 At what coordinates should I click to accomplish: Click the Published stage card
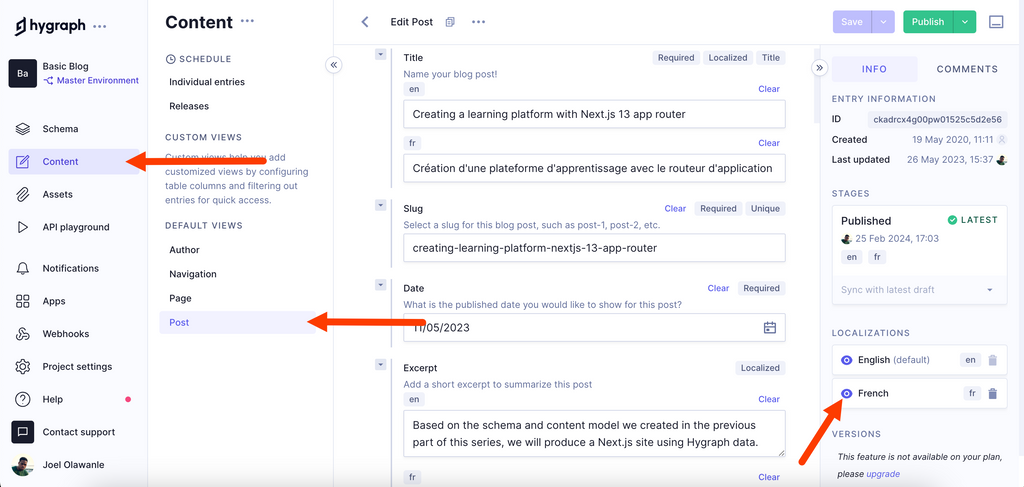920,255
